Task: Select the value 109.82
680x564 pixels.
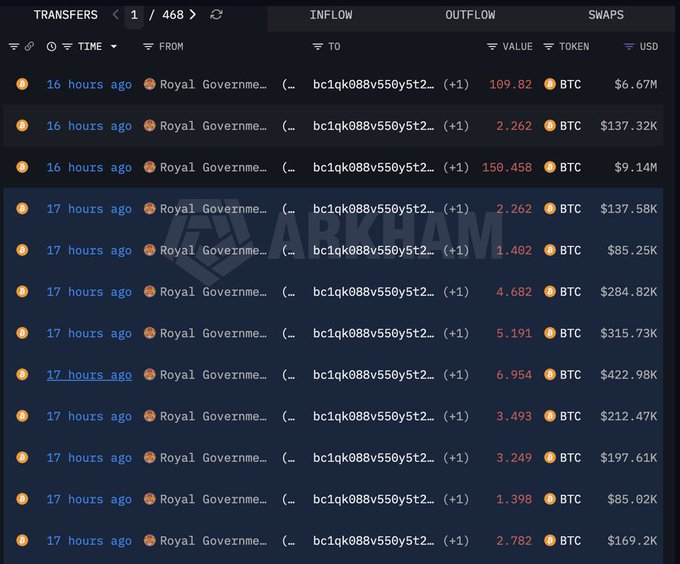Action: [510, 84]
